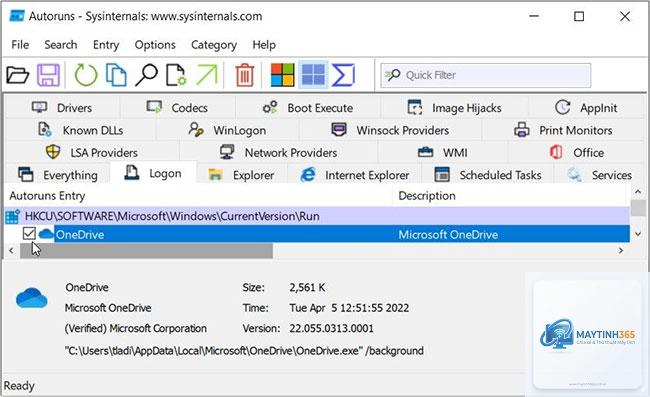
Task: Switch to the Network Providers tab
Action: (278, 153)
